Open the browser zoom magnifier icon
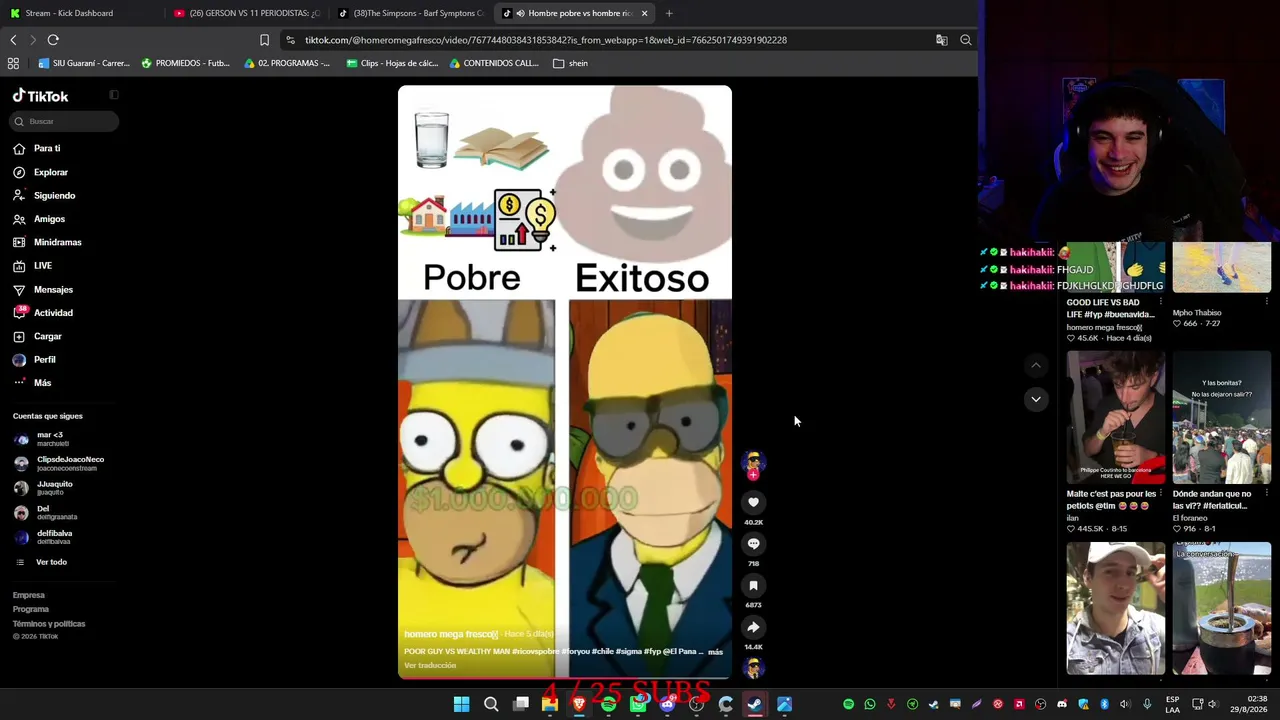 [x=966, y=40]
